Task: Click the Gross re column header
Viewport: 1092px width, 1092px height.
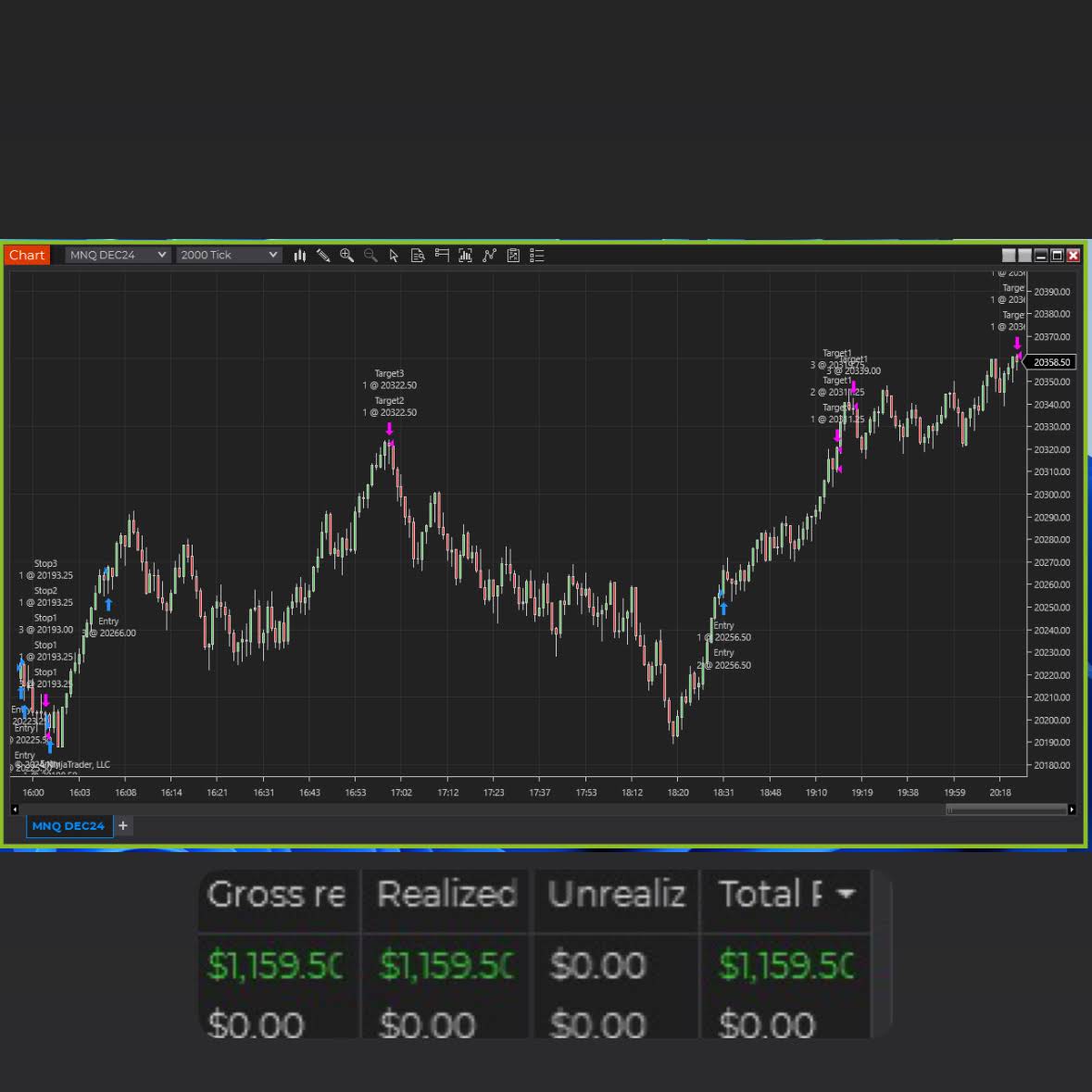Action: point(278,894)
